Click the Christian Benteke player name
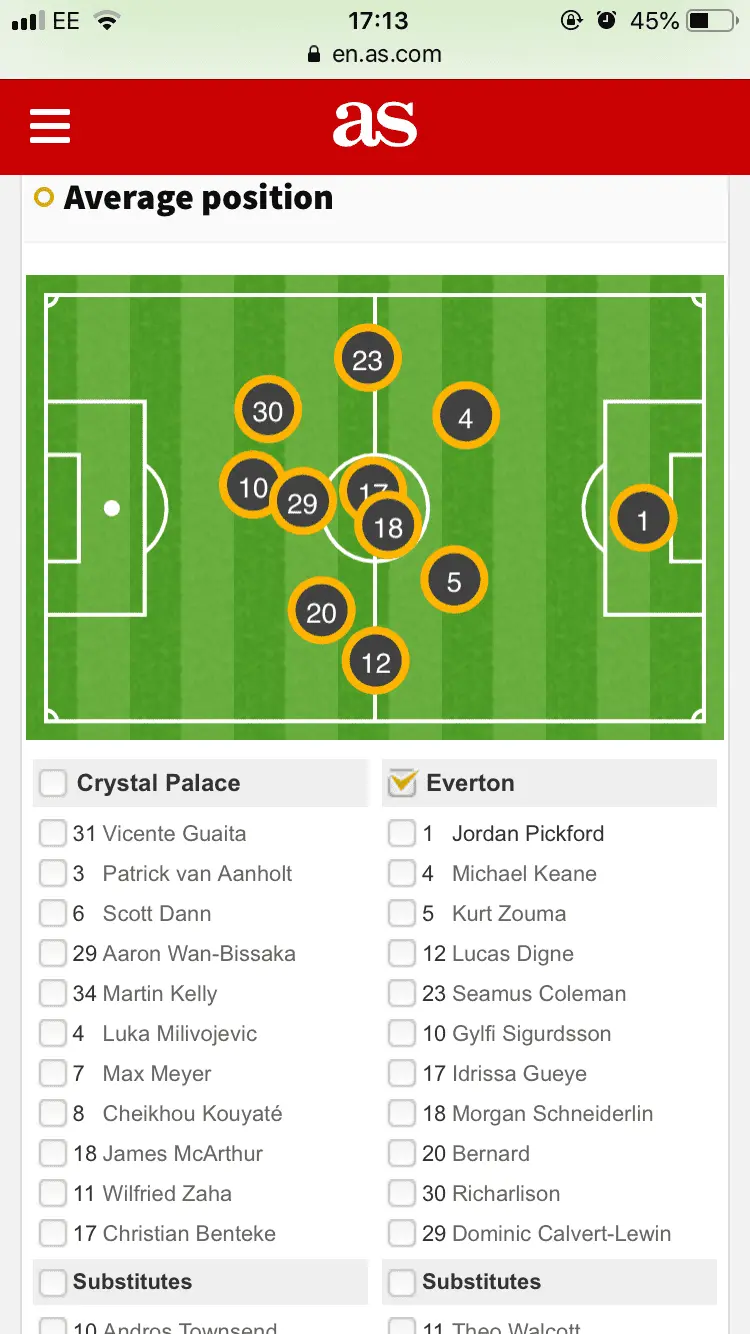 [x=188, y=1233]
